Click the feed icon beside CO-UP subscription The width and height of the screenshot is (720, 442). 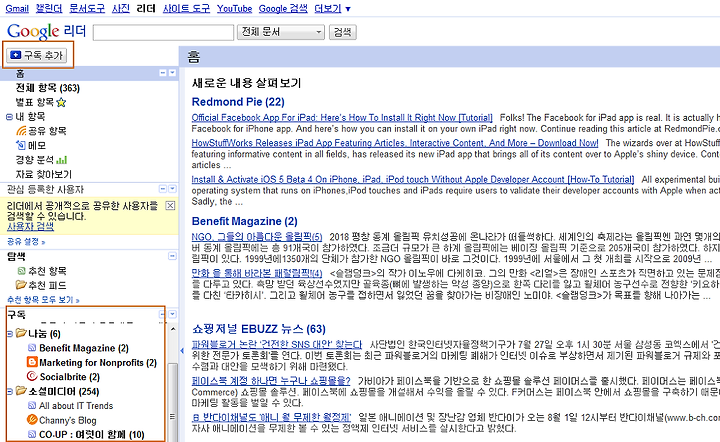[x=32, y=434]
